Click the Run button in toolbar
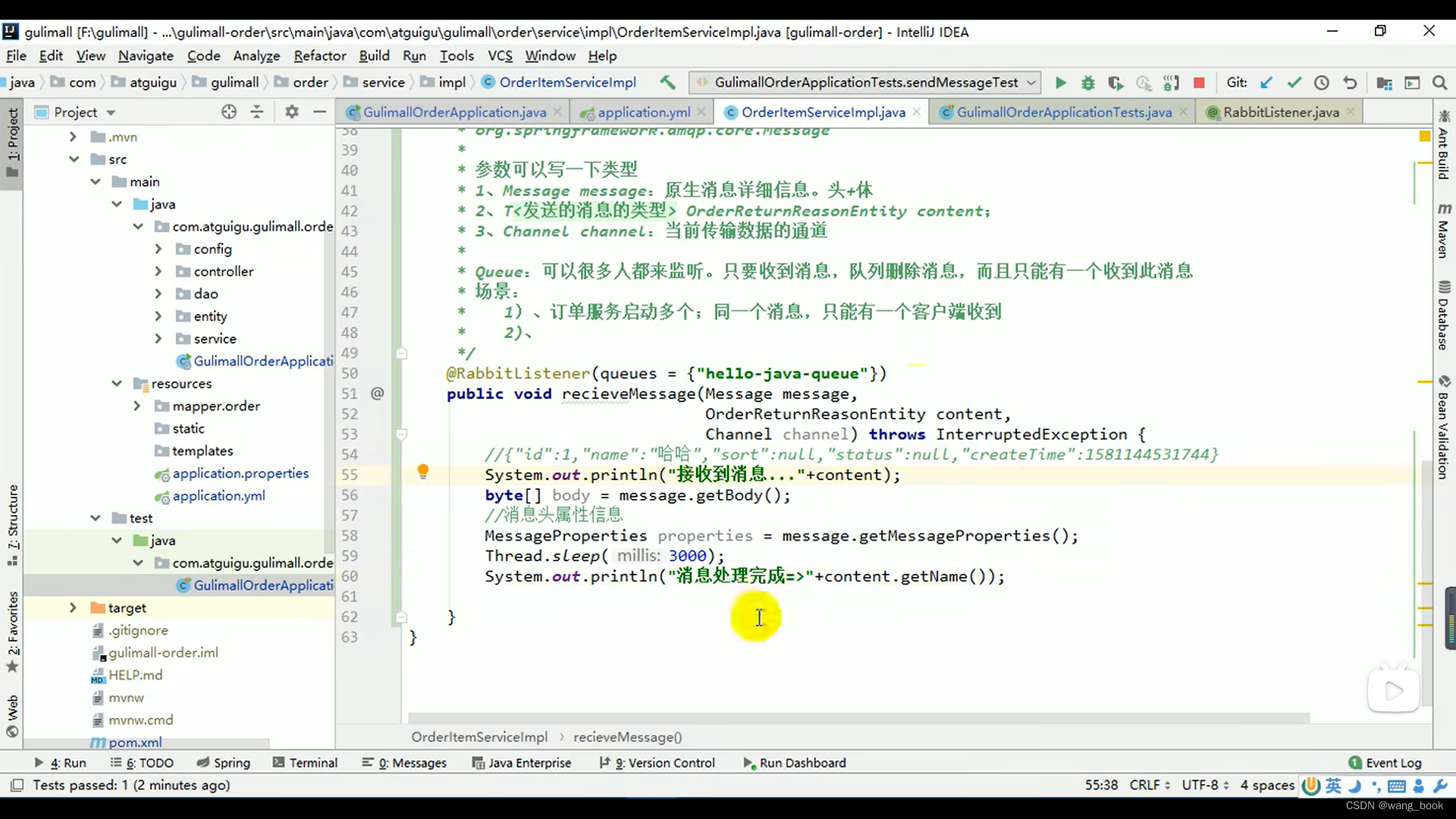 click(1060, 82)
